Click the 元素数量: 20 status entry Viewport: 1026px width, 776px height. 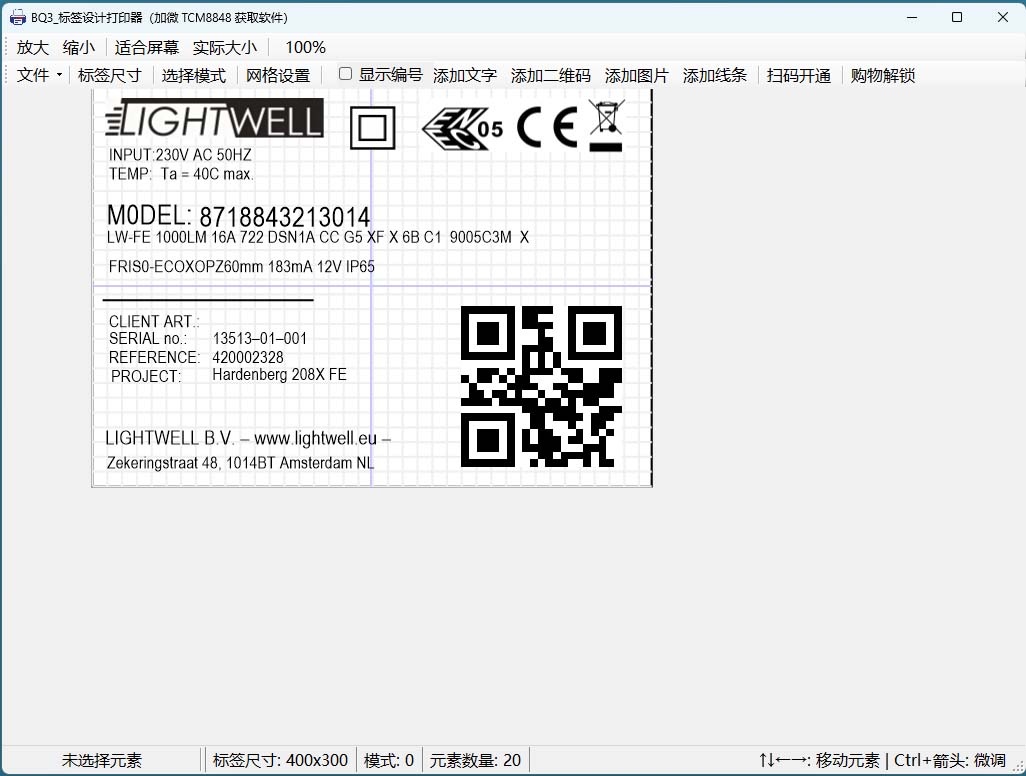pos(475,760)
